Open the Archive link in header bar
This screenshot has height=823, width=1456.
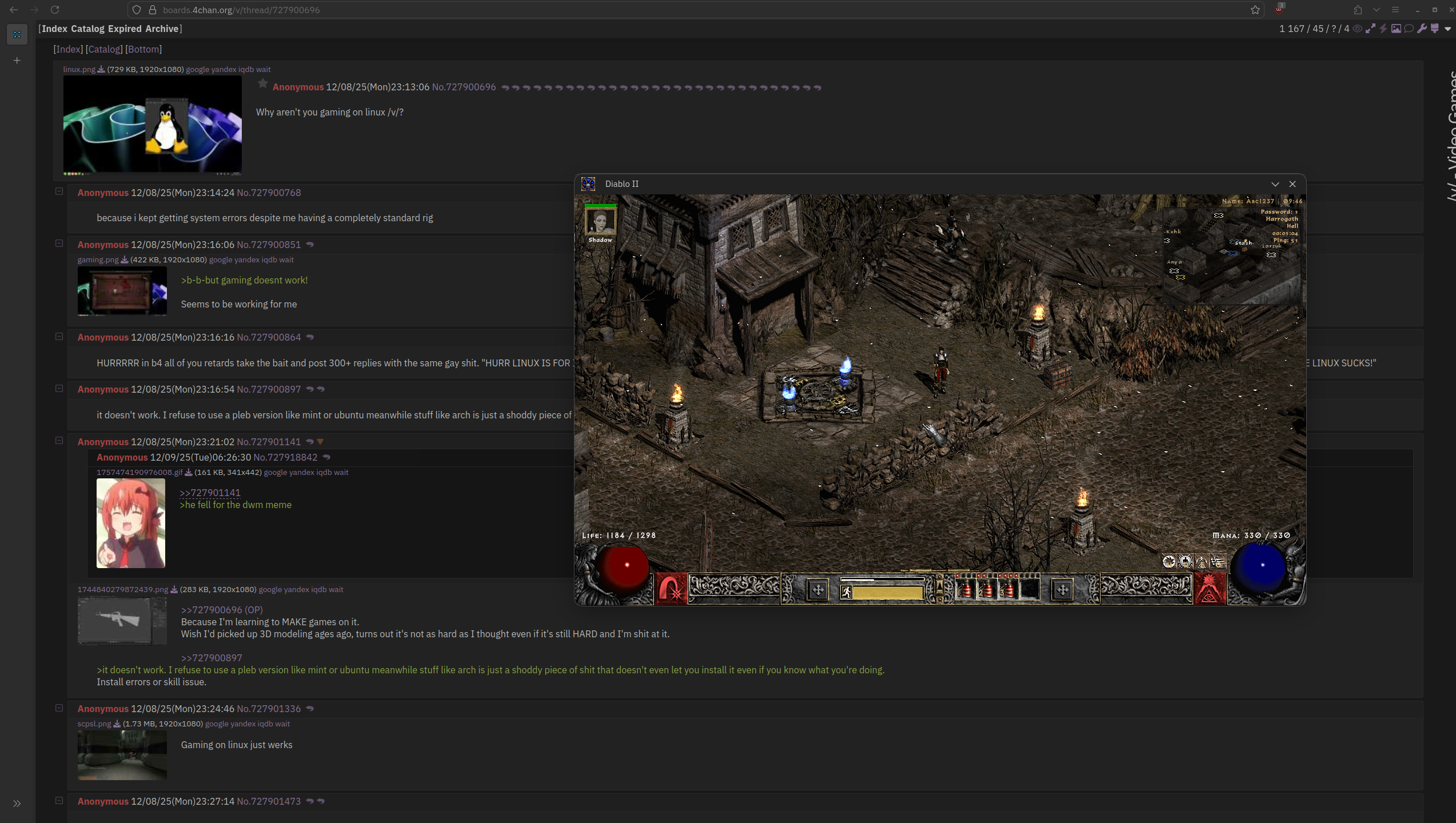pyautogui.click(x=162, y=29)
